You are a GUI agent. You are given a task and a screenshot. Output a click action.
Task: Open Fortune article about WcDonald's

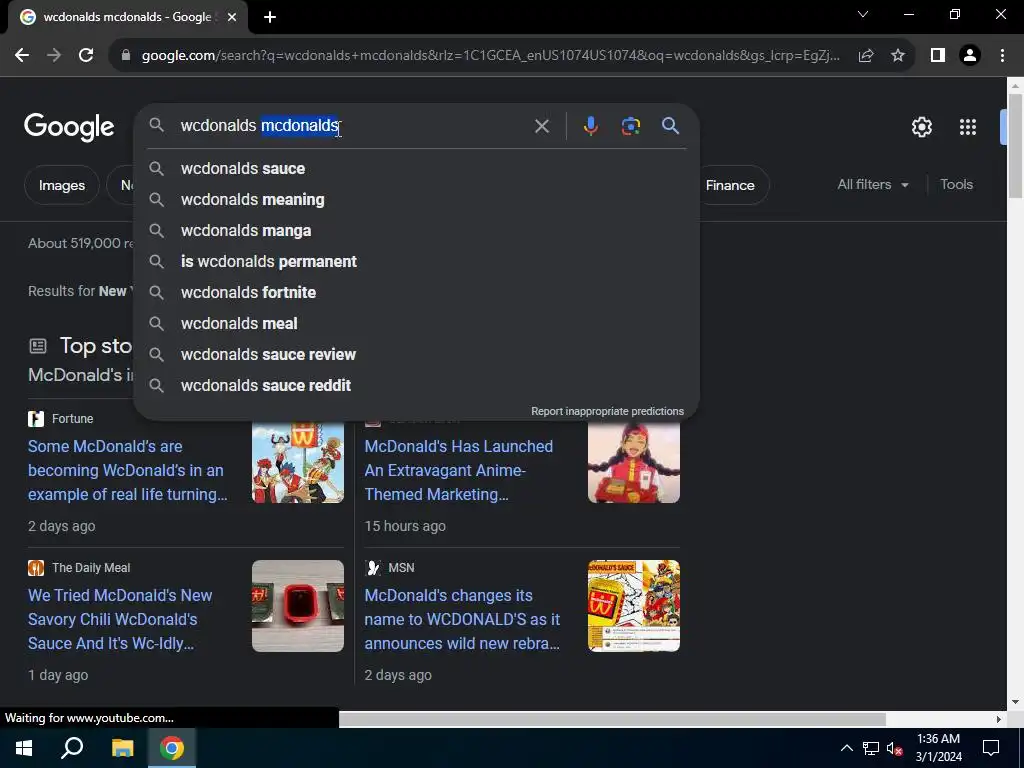click(x=127, y=470)
